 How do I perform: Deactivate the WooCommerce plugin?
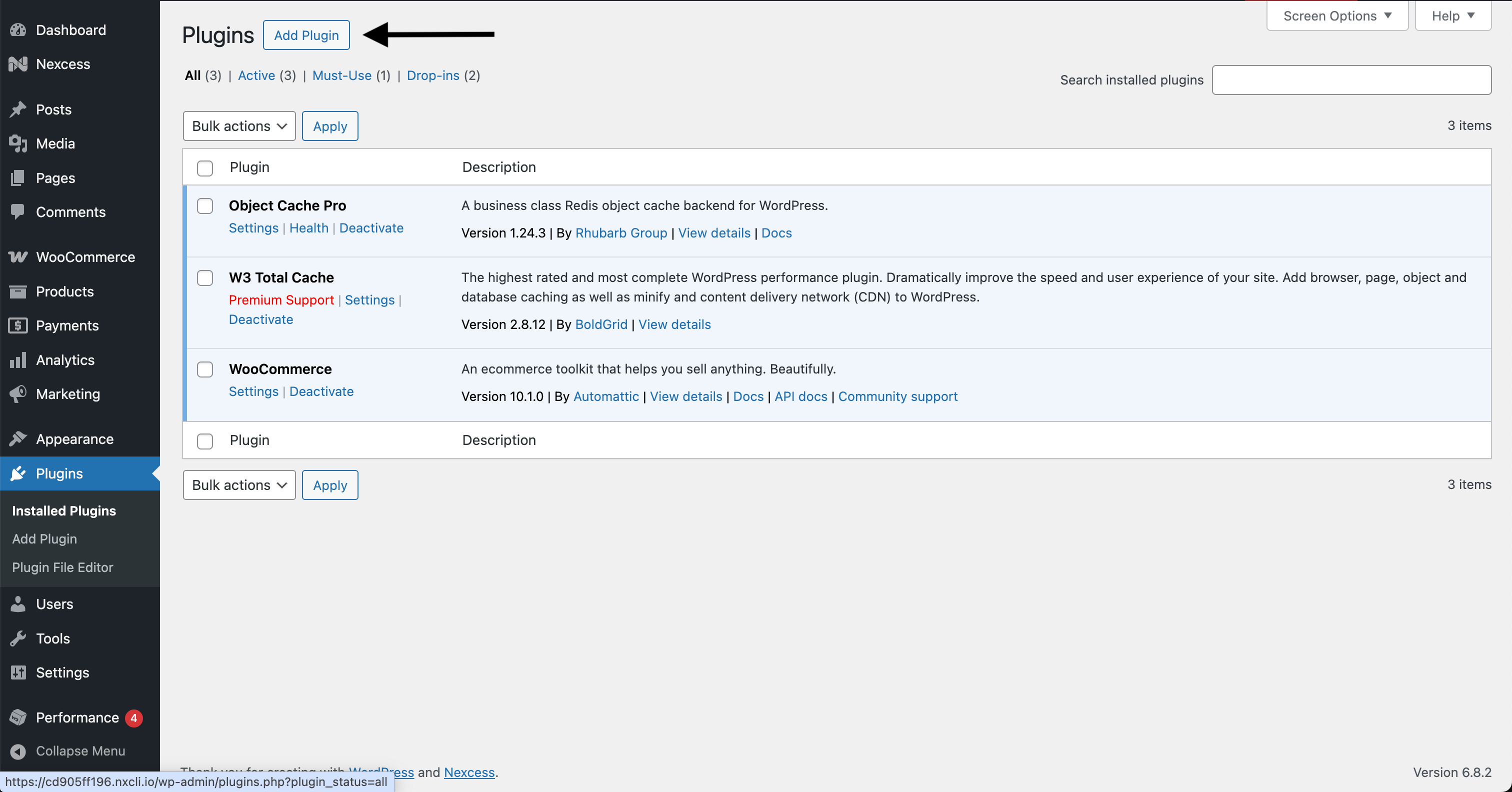click(321, 391)
